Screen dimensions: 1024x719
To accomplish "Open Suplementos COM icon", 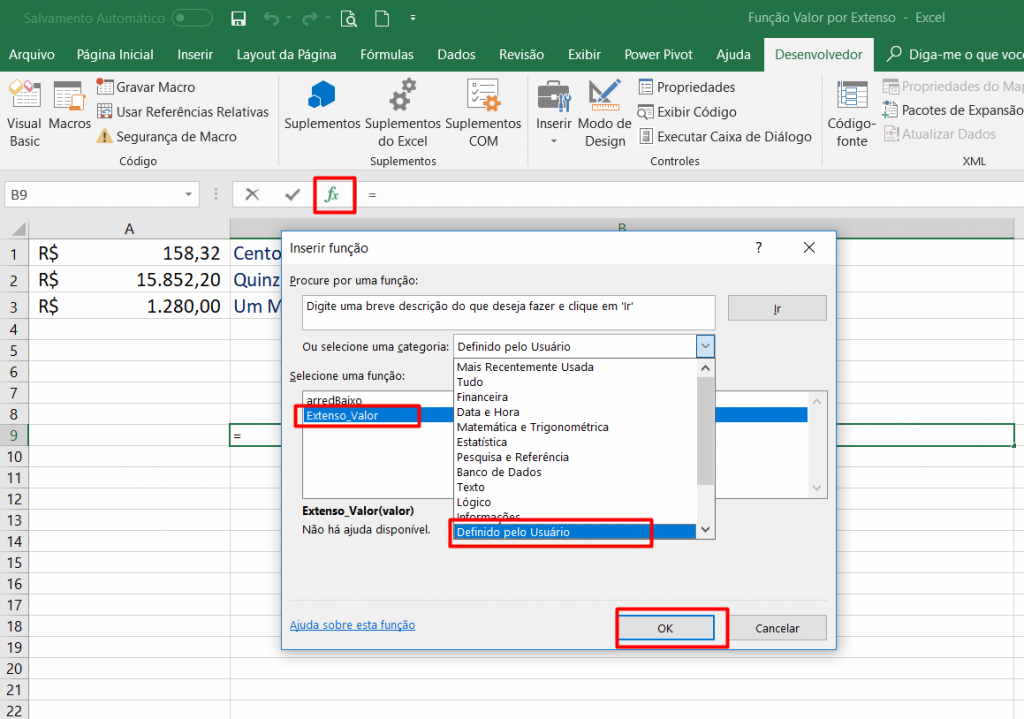I will 483,114.
